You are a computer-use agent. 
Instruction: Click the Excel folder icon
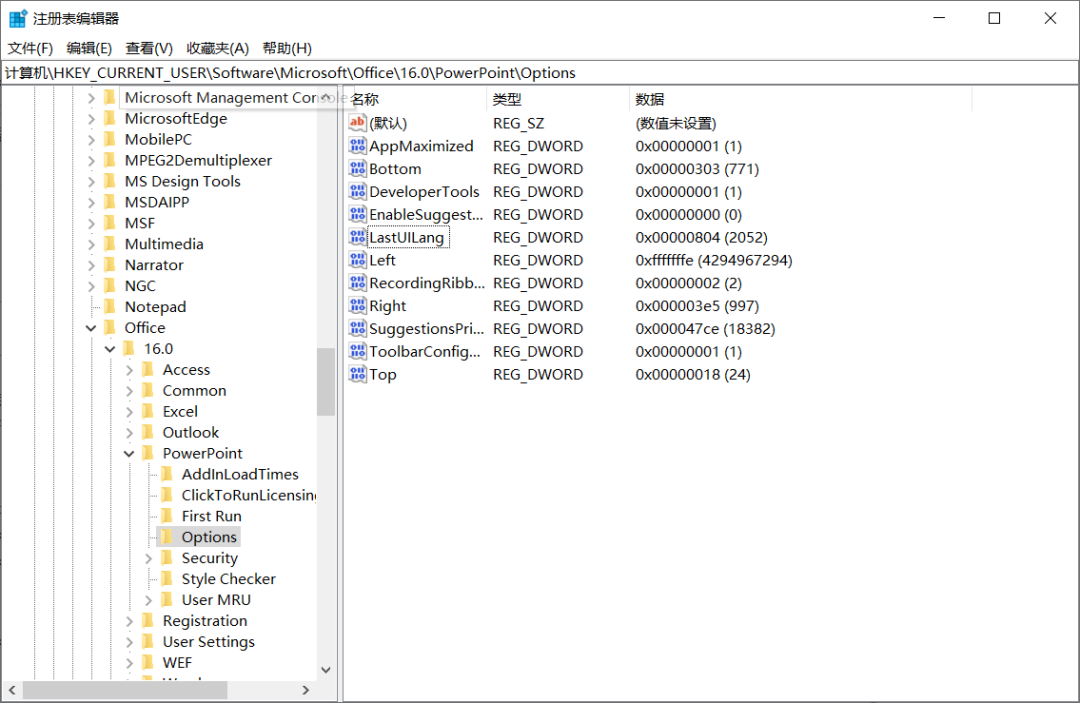tap(147, 411)
